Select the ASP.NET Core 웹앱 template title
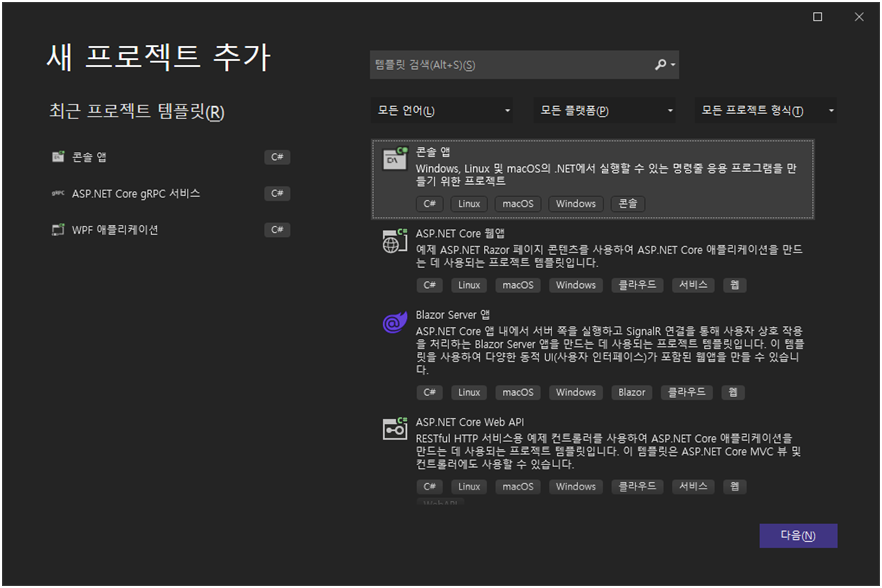 (x=460, y=234)
